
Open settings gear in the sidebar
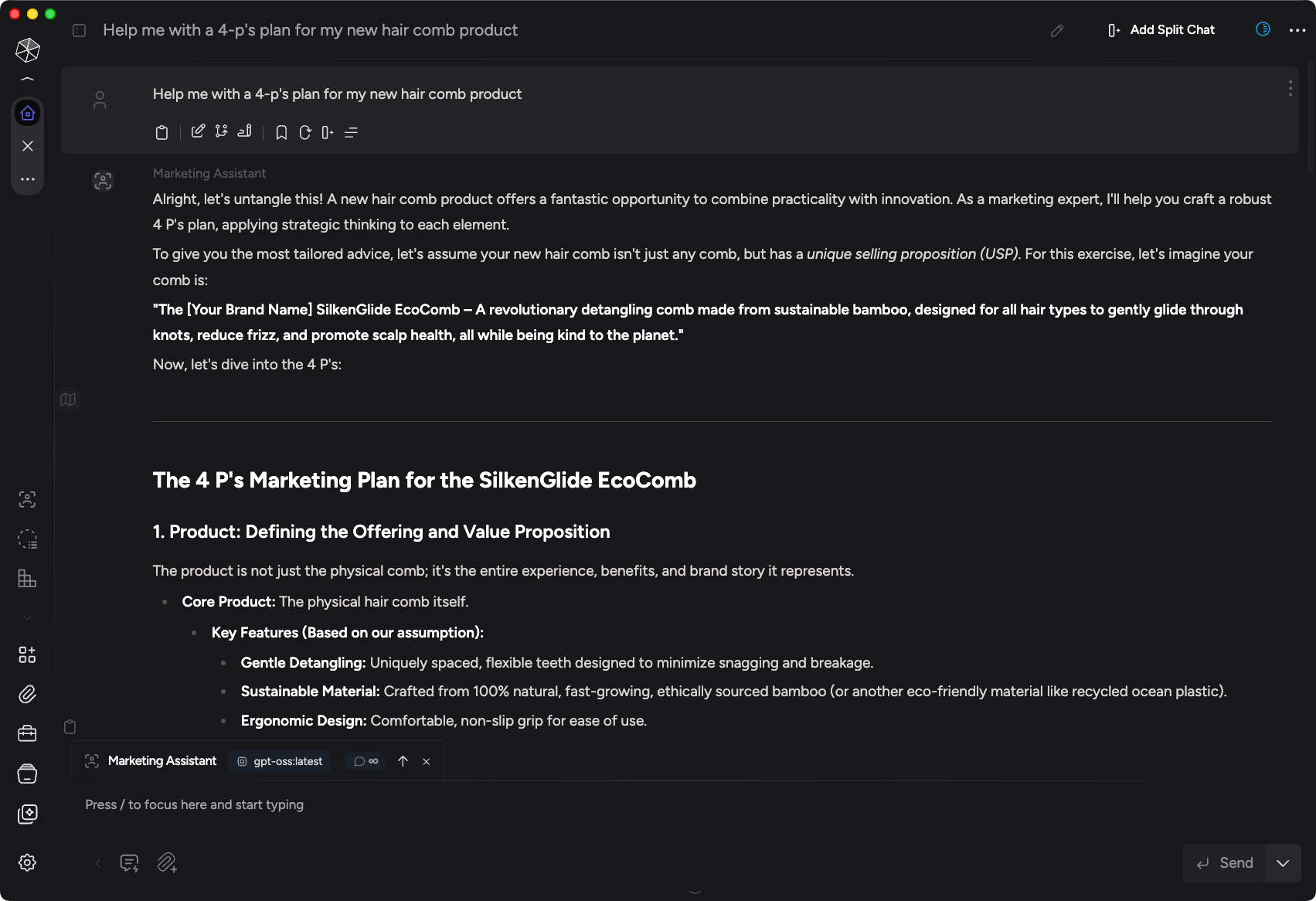click(27, 862)
